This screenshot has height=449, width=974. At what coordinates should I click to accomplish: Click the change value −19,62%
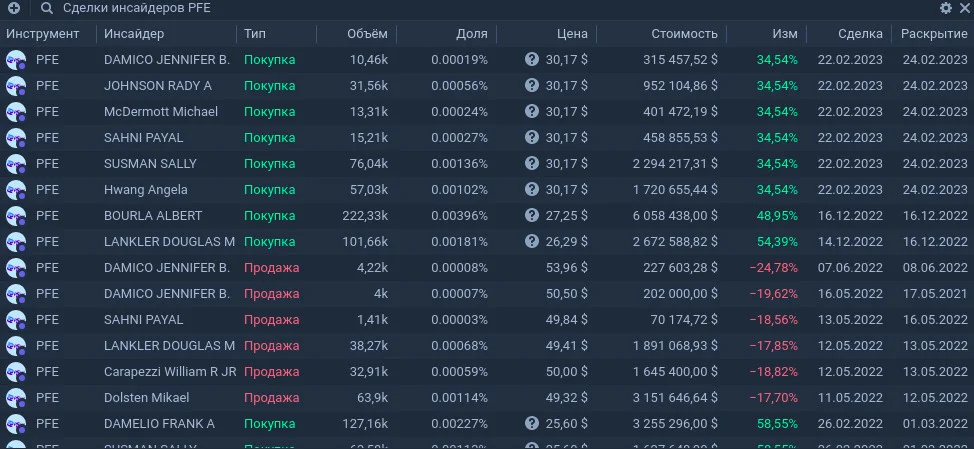[x=774, y=294]
